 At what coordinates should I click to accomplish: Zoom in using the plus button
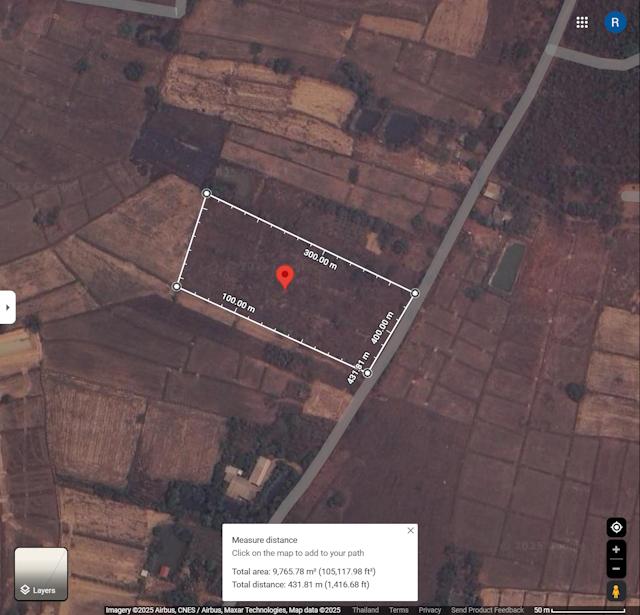pyautogui.click(x=616, y=550)
